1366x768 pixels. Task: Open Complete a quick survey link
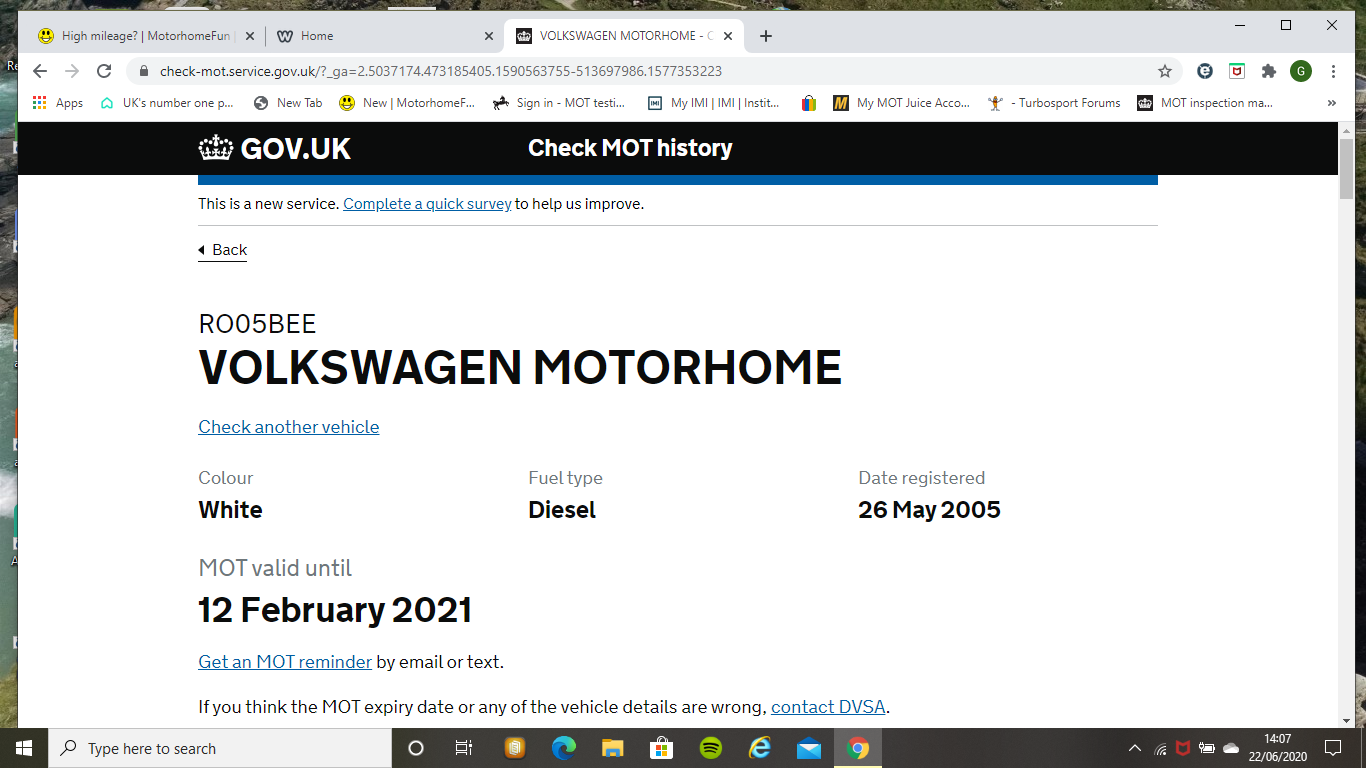(427, 204)
